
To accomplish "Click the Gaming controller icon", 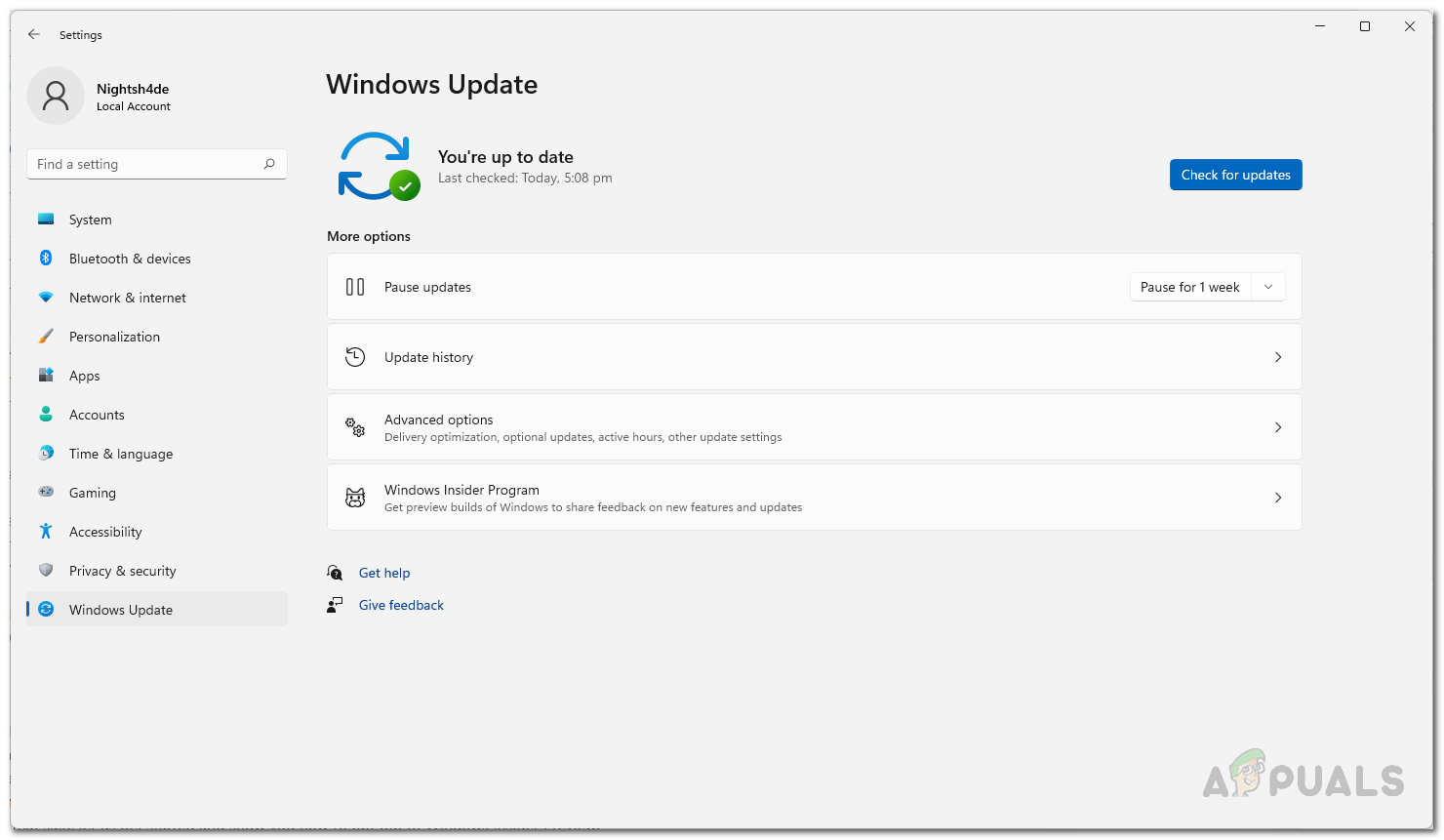I will [x=46, y=493].
